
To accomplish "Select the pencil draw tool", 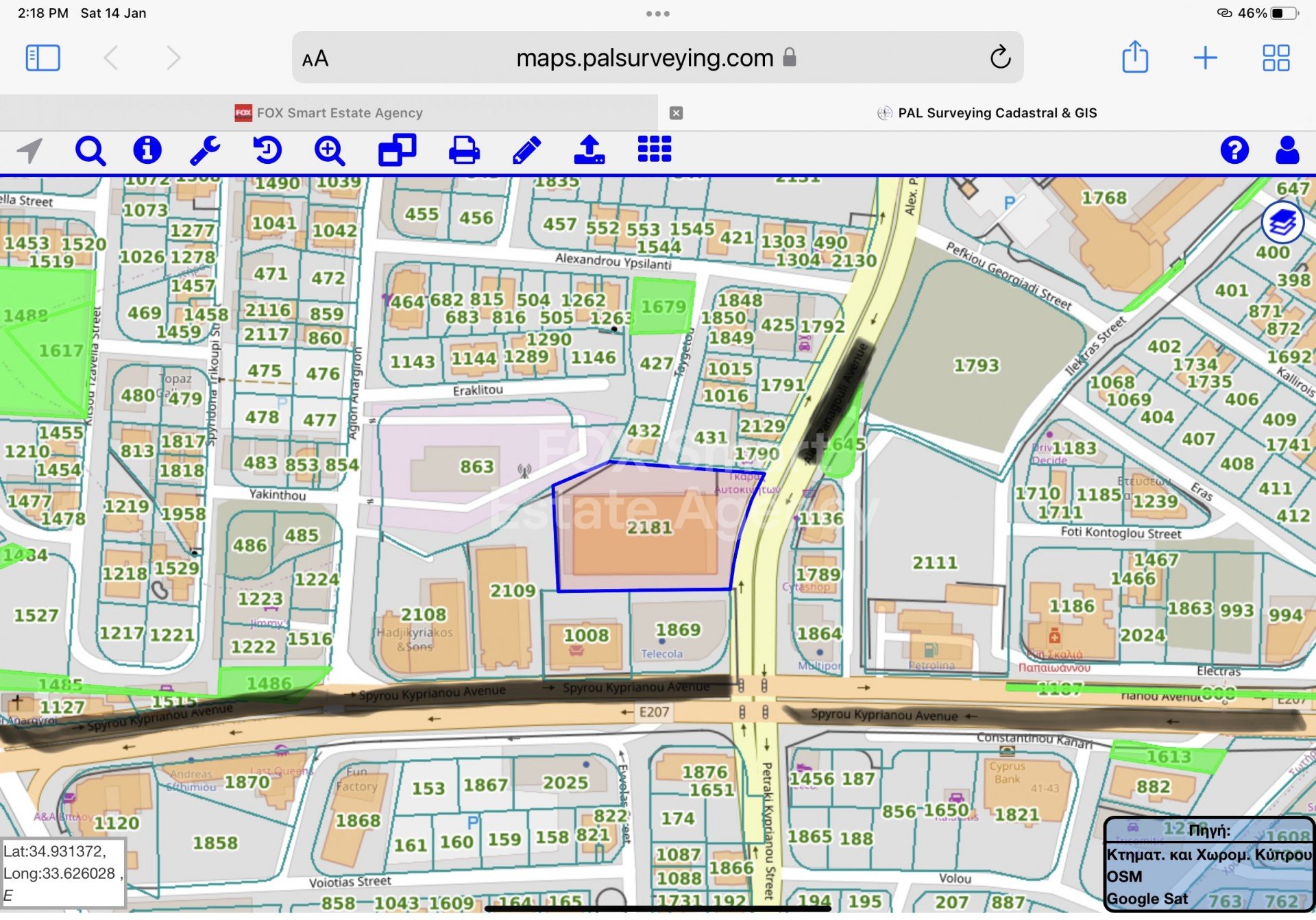I will point(526,150).
